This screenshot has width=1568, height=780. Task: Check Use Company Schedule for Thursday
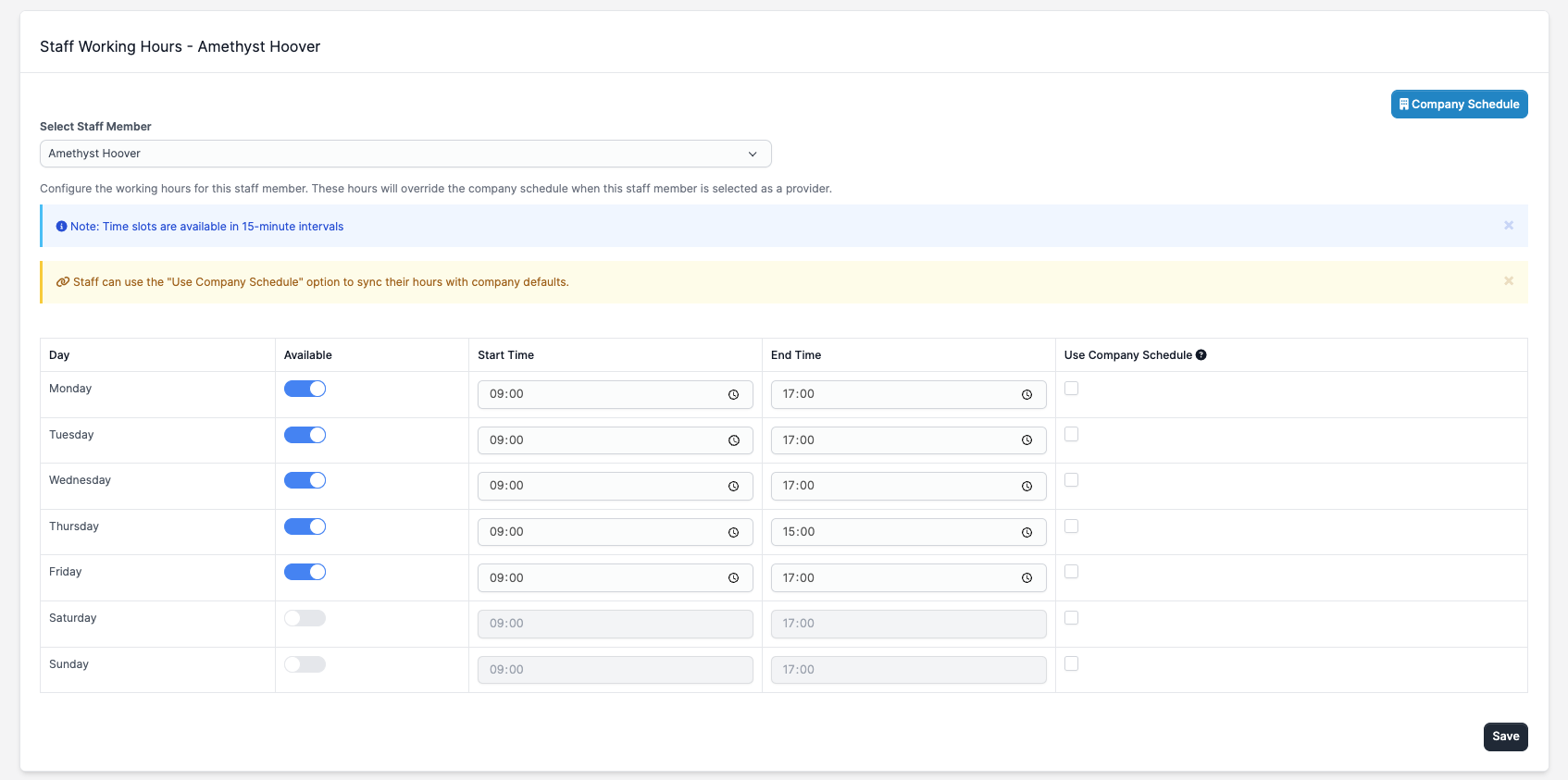(x=1072, y=526)
